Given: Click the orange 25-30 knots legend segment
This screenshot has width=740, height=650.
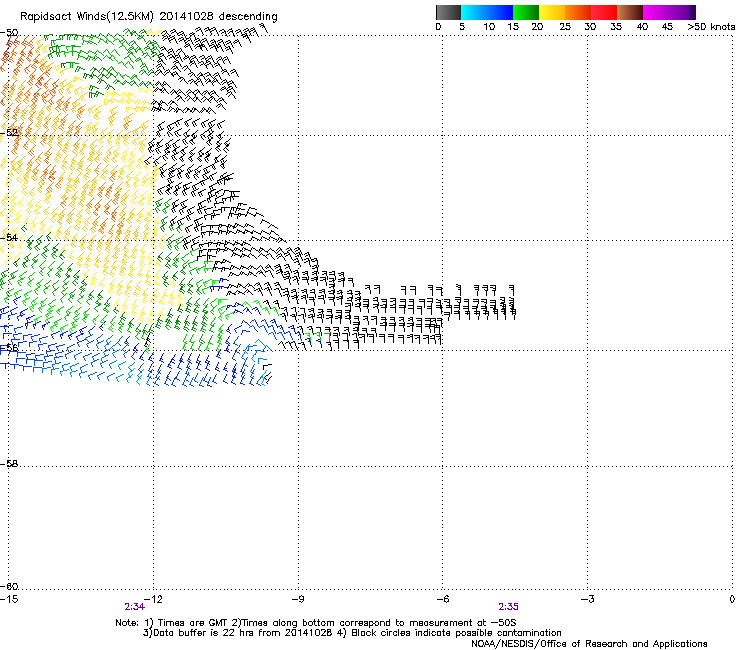Looking at the screenshot, I should (578, 12).
